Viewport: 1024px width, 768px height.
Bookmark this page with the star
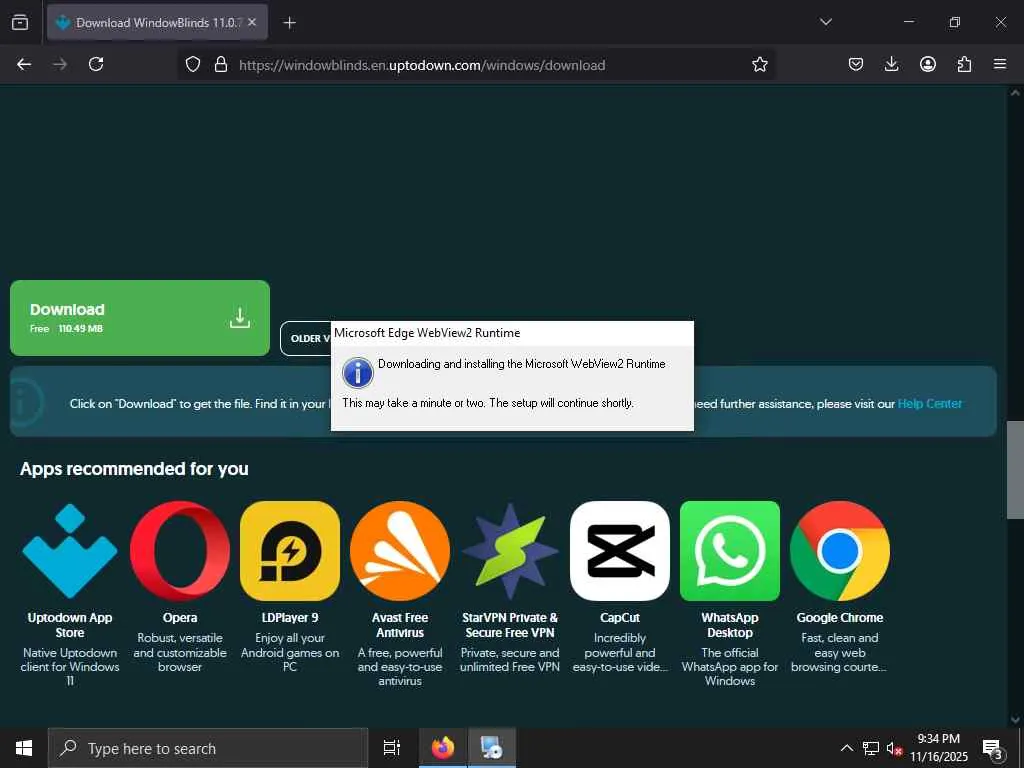(760, 65)
